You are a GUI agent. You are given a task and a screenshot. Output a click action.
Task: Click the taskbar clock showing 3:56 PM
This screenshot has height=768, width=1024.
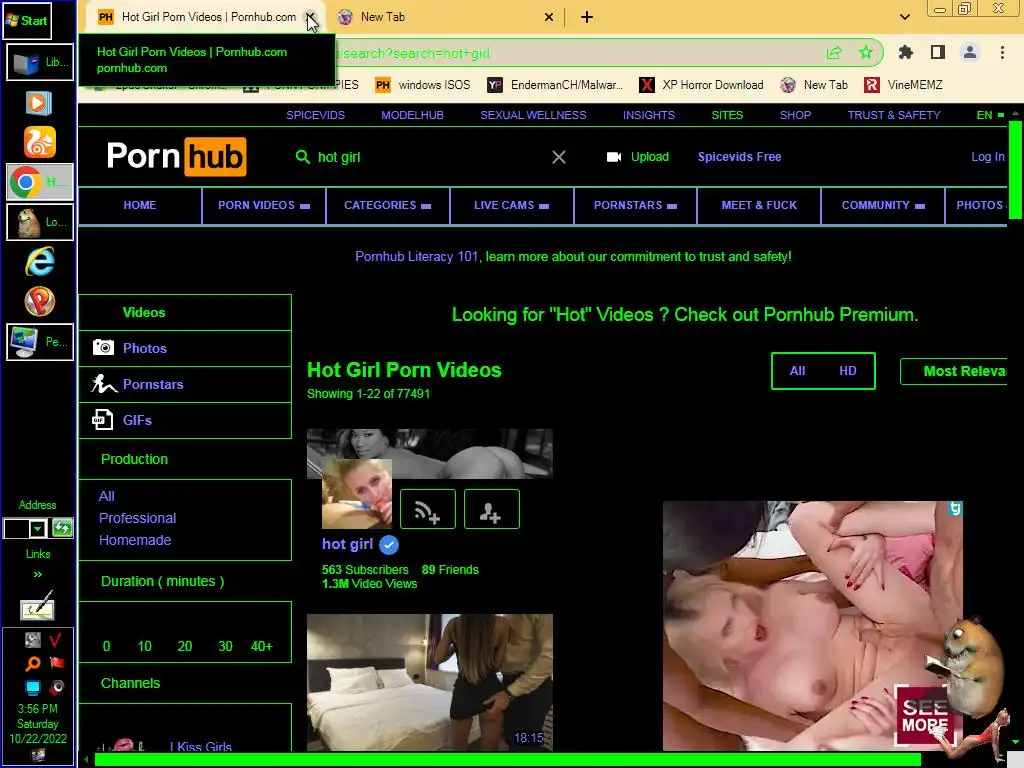[x=37, y=709]
